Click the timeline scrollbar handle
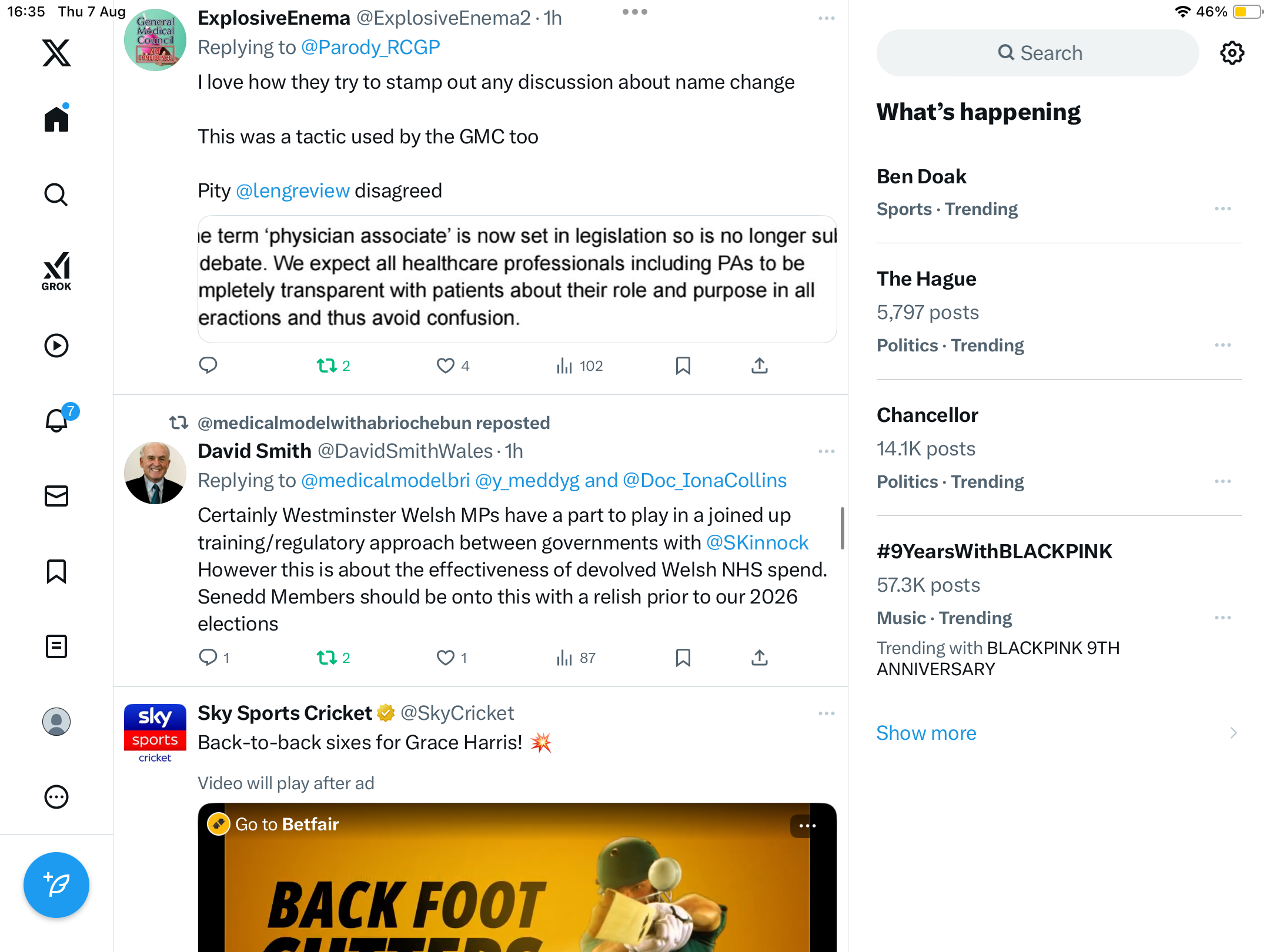 click(843, 528)
